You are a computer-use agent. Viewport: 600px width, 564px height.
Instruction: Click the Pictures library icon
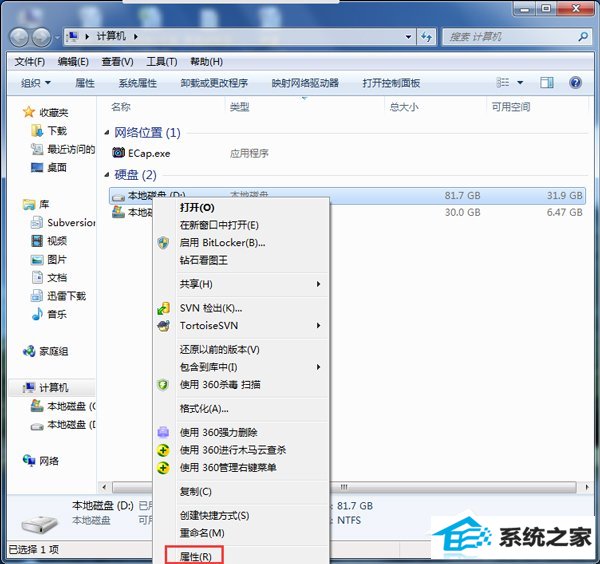(x=37, y=259)
